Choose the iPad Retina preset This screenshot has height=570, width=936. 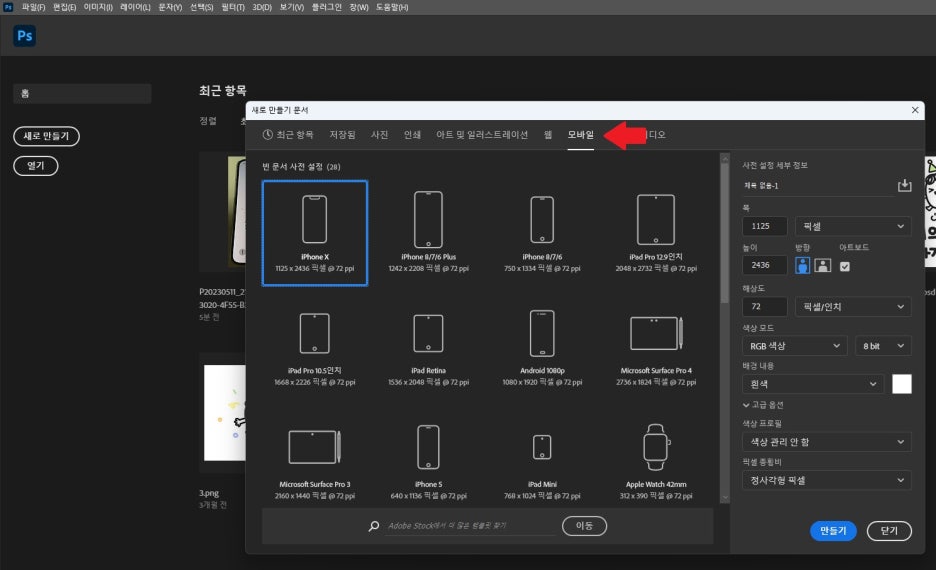click(429, 347)
